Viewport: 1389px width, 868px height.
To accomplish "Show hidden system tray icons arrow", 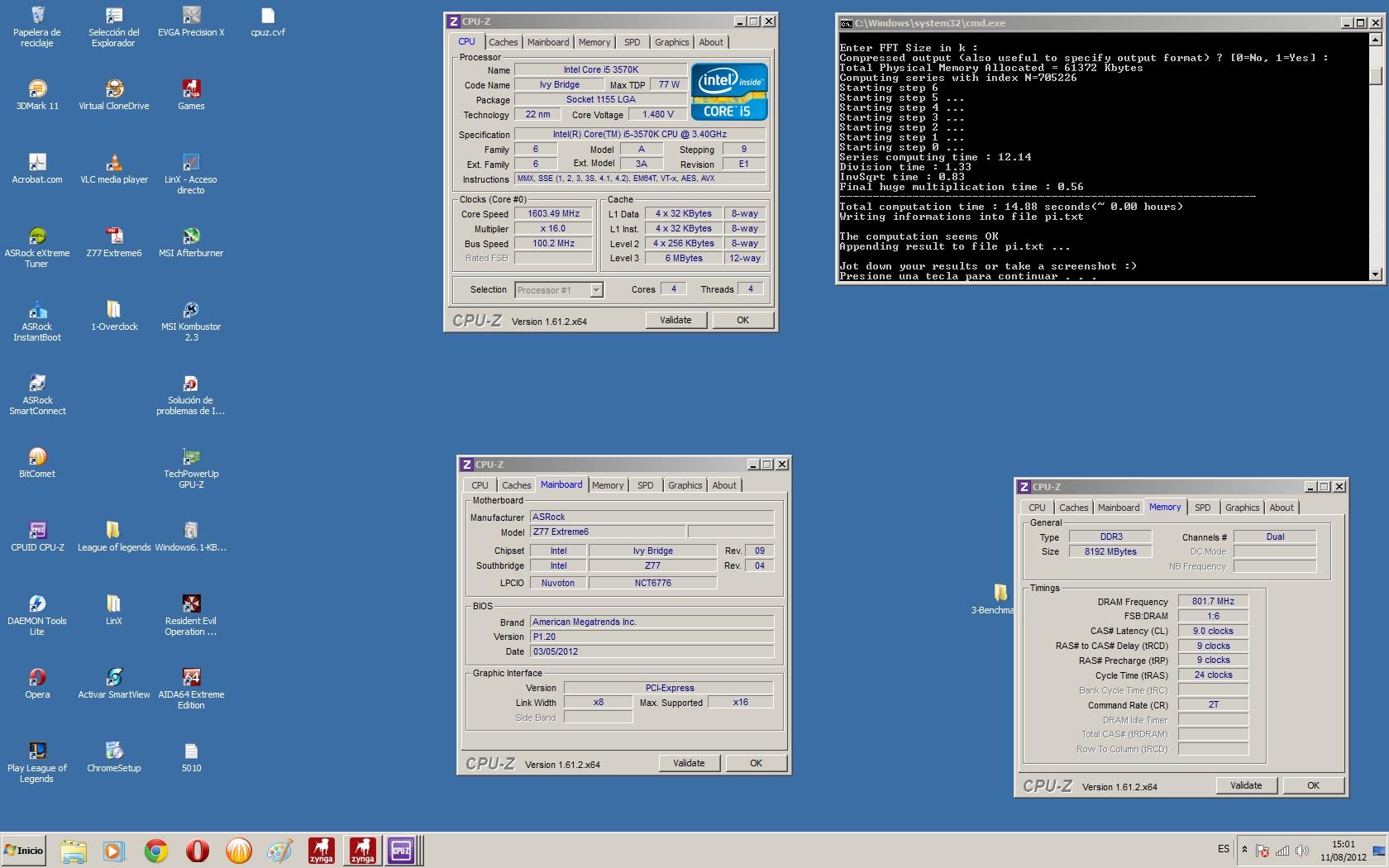I will (x=1244, y=850).
